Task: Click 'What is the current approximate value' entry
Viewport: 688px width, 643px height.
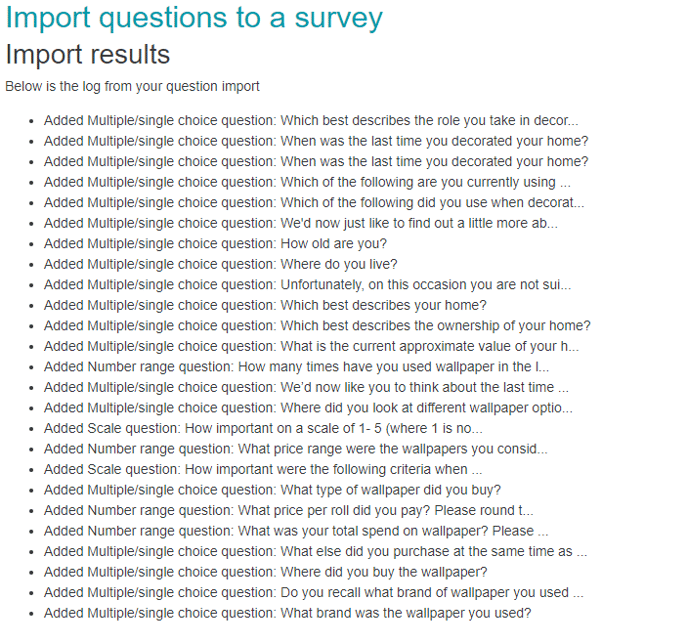Action: coord(311,346)
